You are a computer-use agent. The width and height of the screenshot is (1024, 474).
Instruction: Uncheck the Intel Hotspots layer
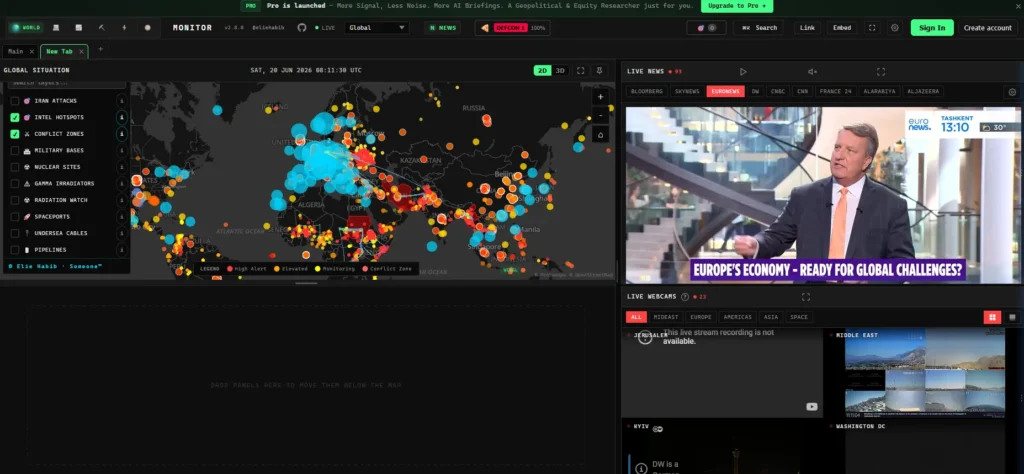pos(14,118)
